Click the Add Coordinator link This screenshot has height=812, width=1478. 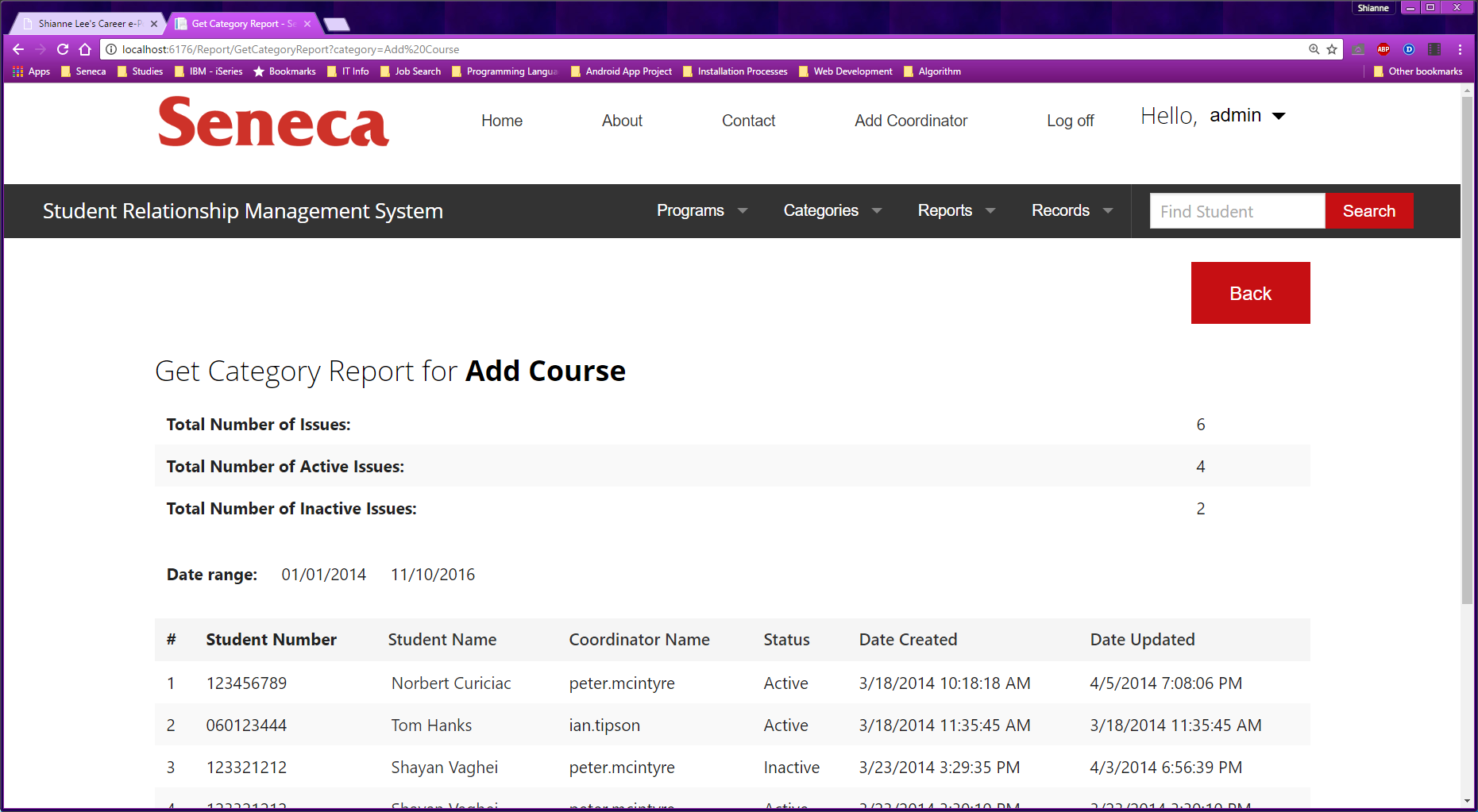pyautogui.click(x=911, y=121)
